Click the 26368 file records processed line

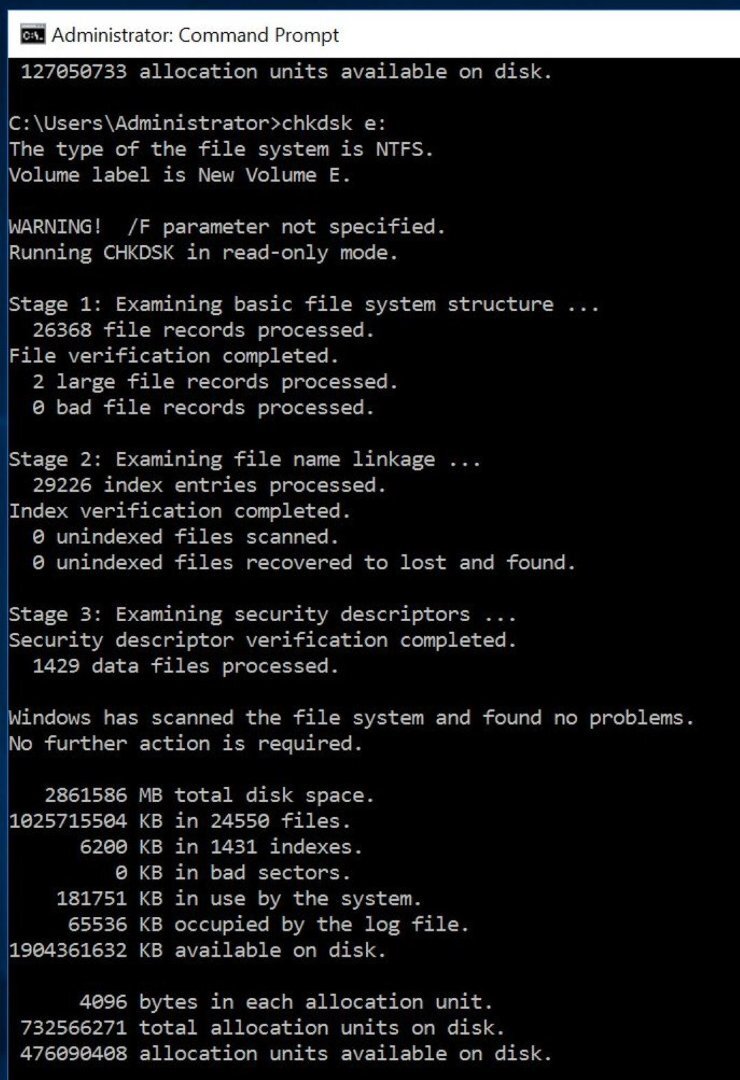(203, 330)
